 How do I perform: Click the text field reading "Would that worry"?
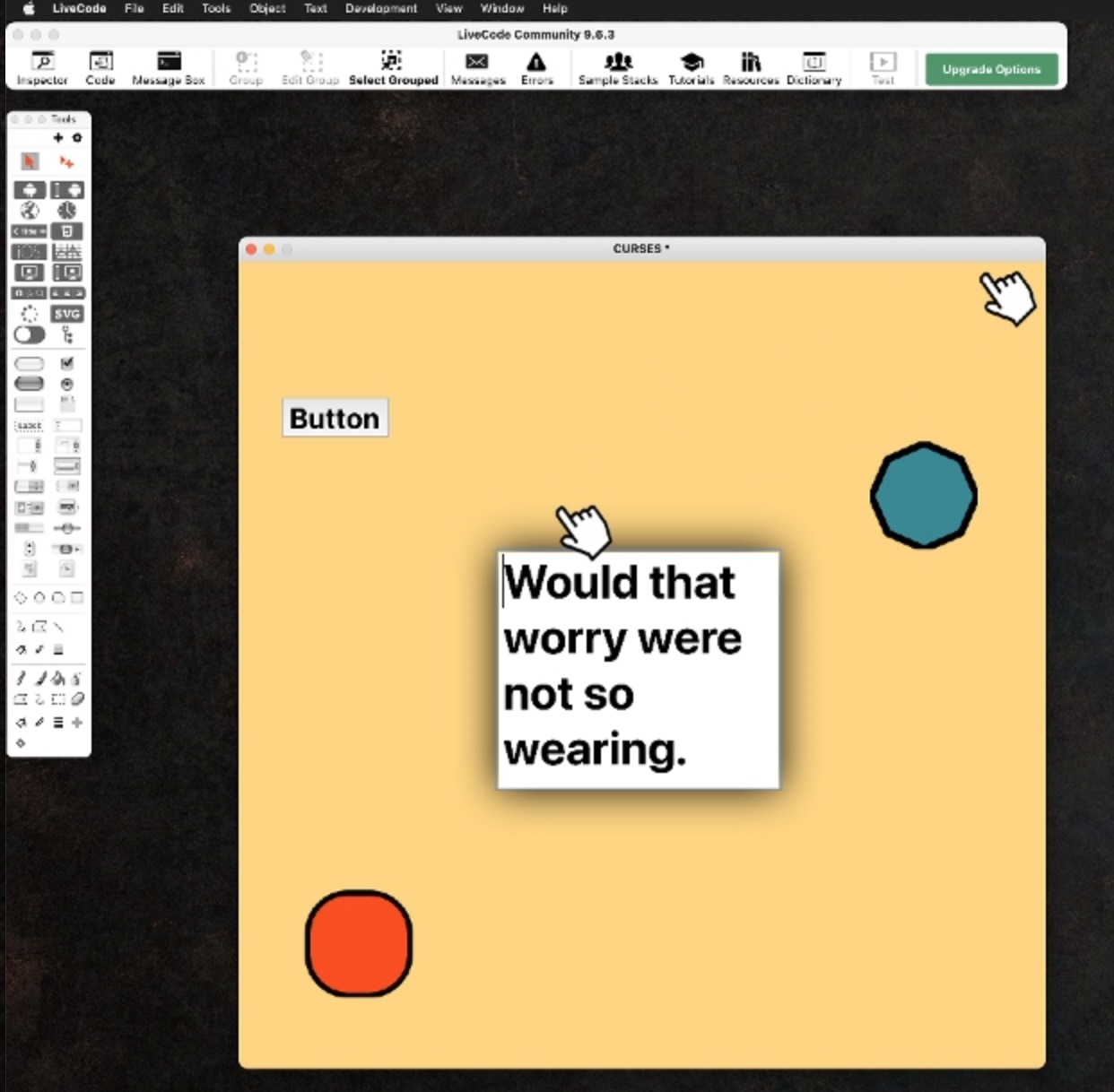coord(639,670)
